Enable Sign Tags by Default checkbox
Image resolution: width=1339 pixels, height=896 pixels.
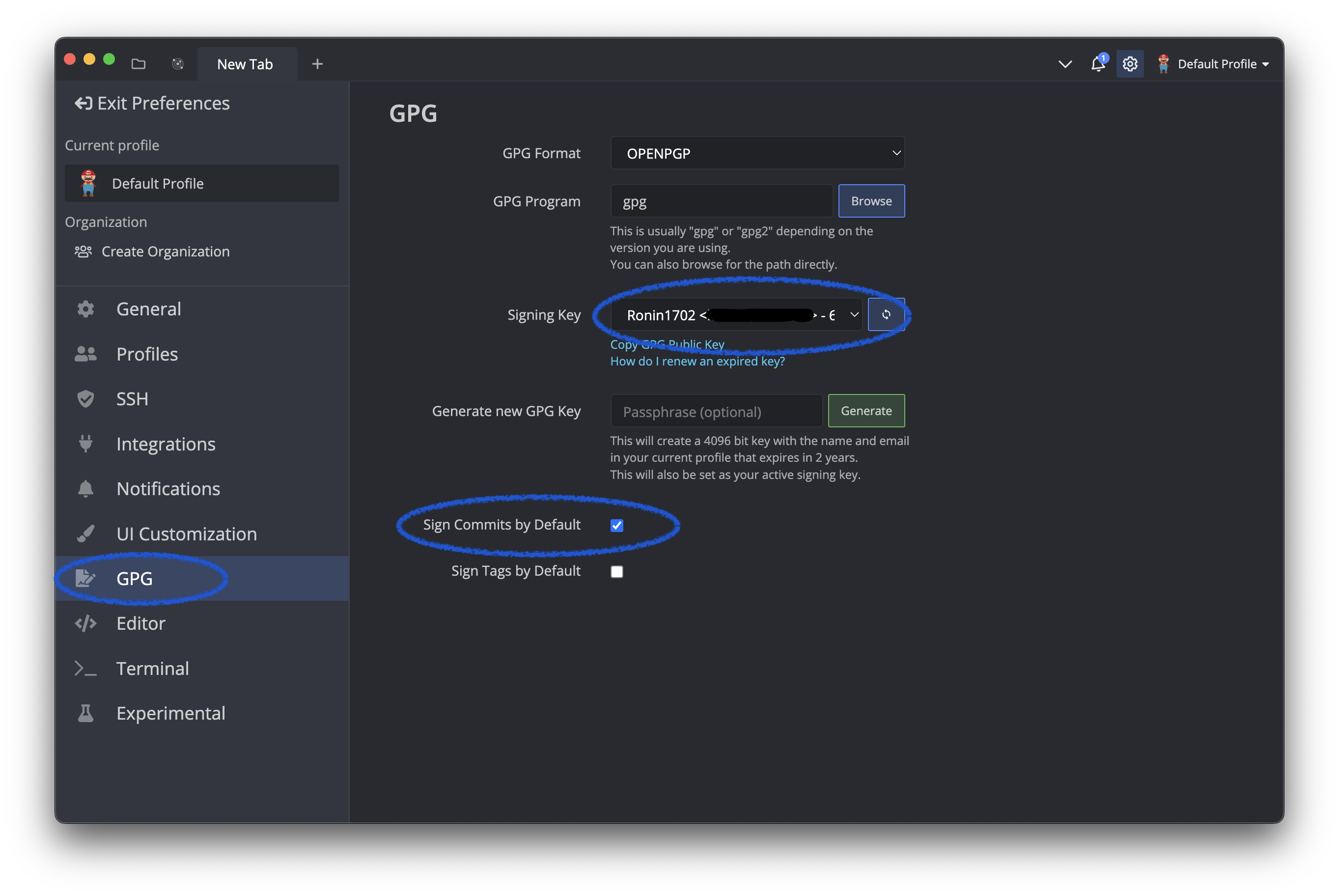(616, 571)
